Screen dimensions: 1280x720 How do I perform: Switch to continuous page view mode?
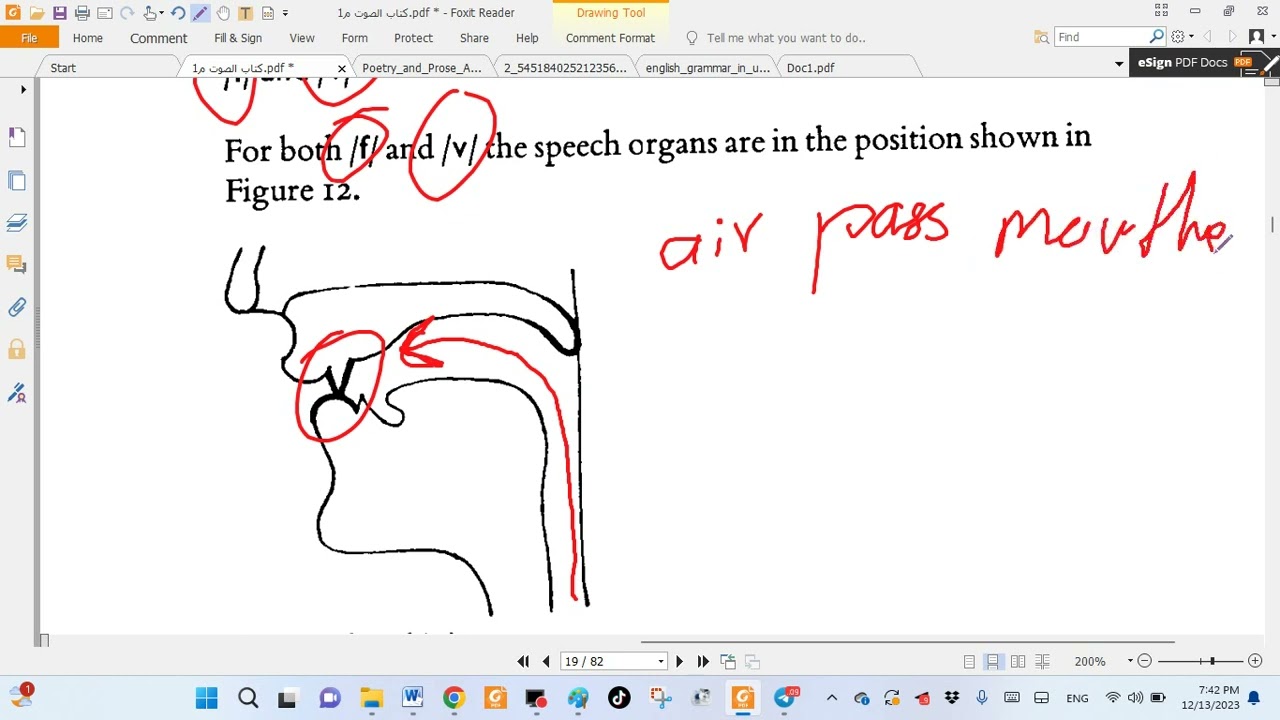tap(993, 661)
